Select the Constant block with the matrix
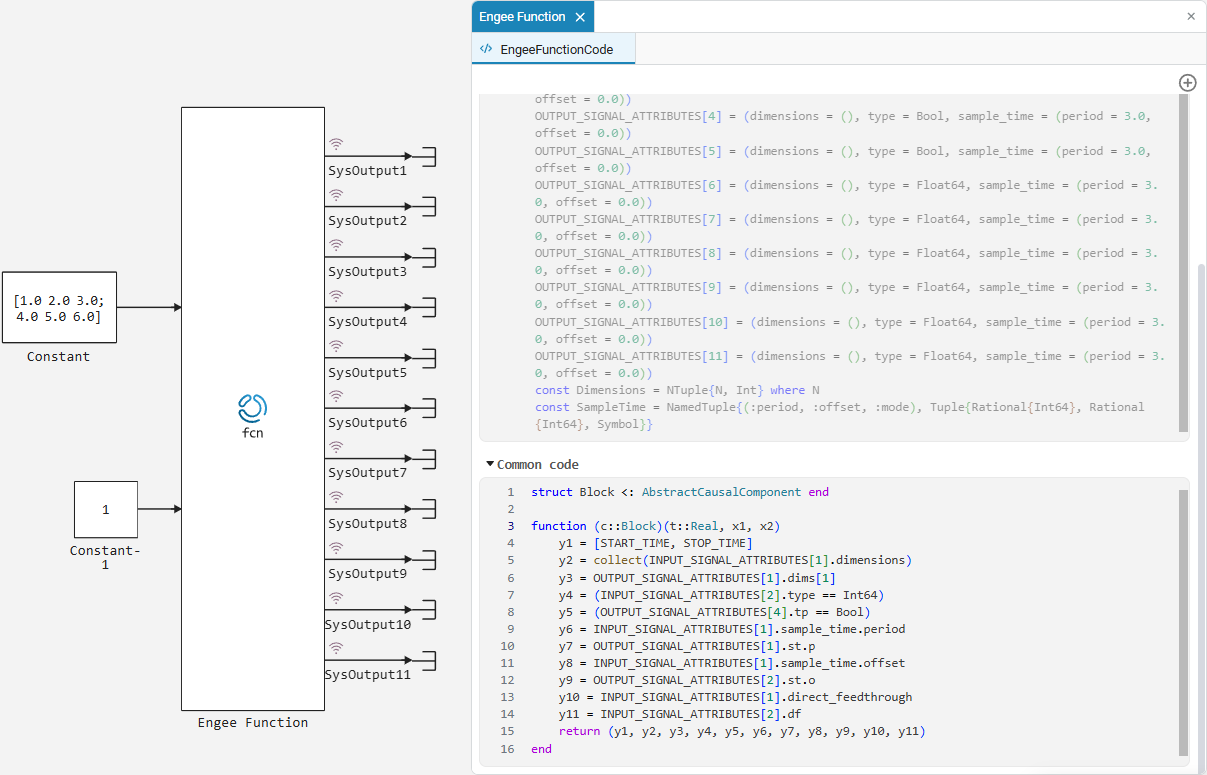The width and height of the screenshot is (1207, 775). [x=59, y=305]
